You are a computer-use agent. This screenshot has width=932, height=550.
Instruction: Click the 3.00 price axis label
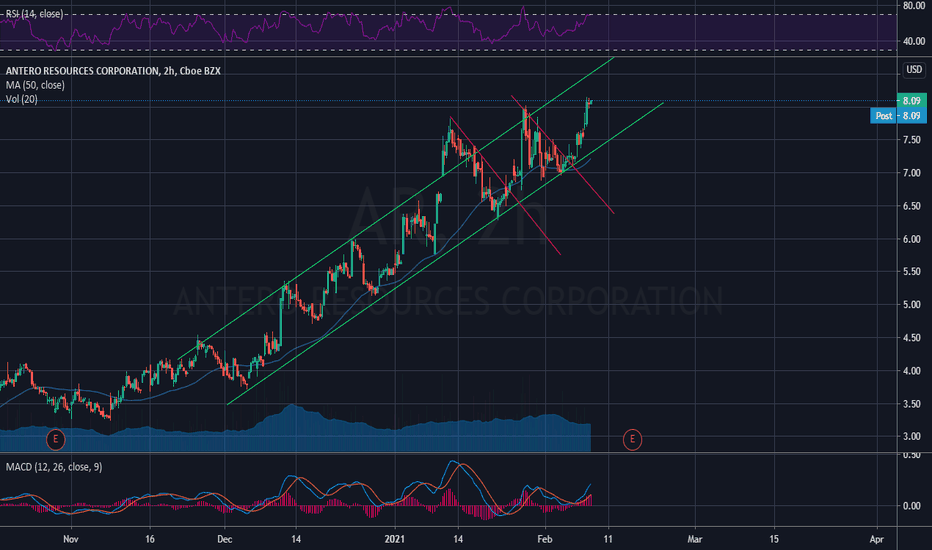pyautogui.click(x=911, y=436)
